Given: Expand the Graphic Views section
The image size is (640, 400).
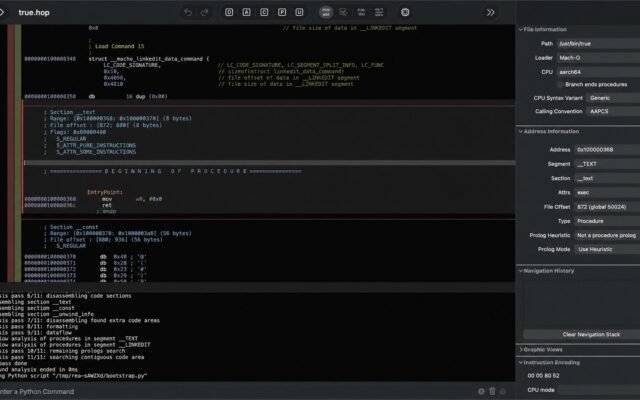Looking at the screenshot, I should click(x=521, y=349).
